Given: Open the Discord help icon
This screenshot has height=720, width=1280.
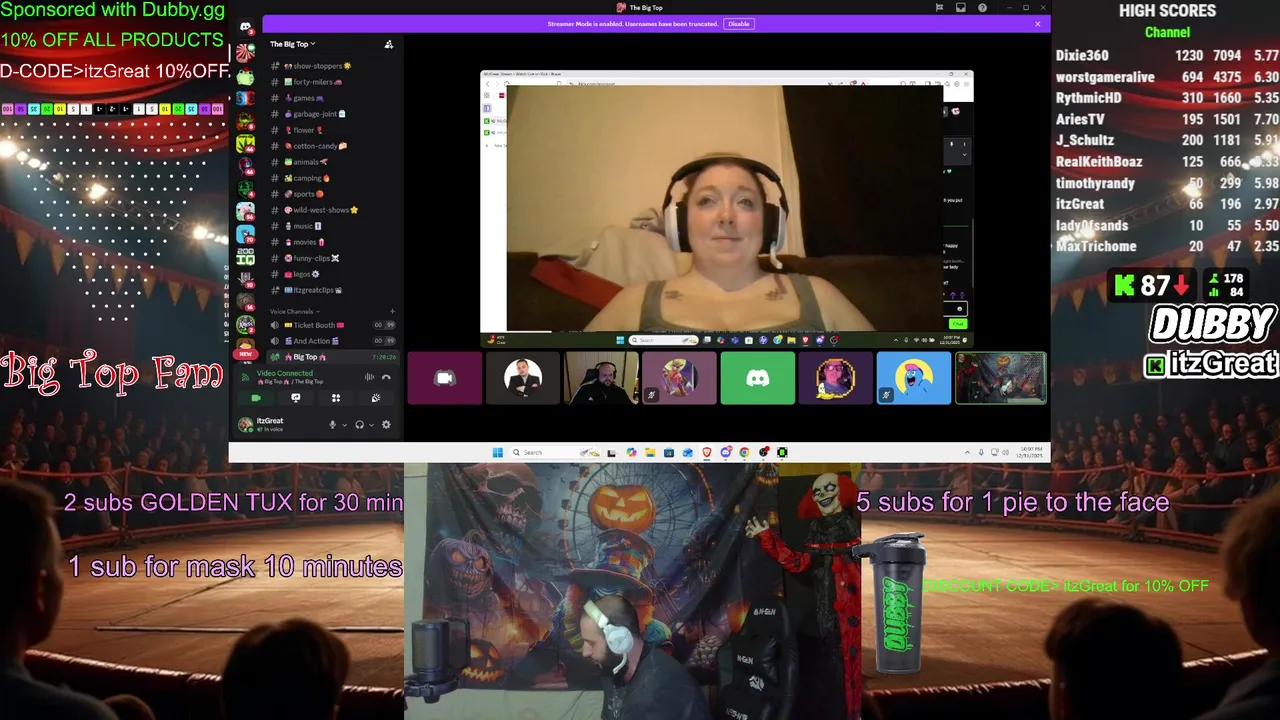Looking at the screenshot, I should click(x=983, y=8).
